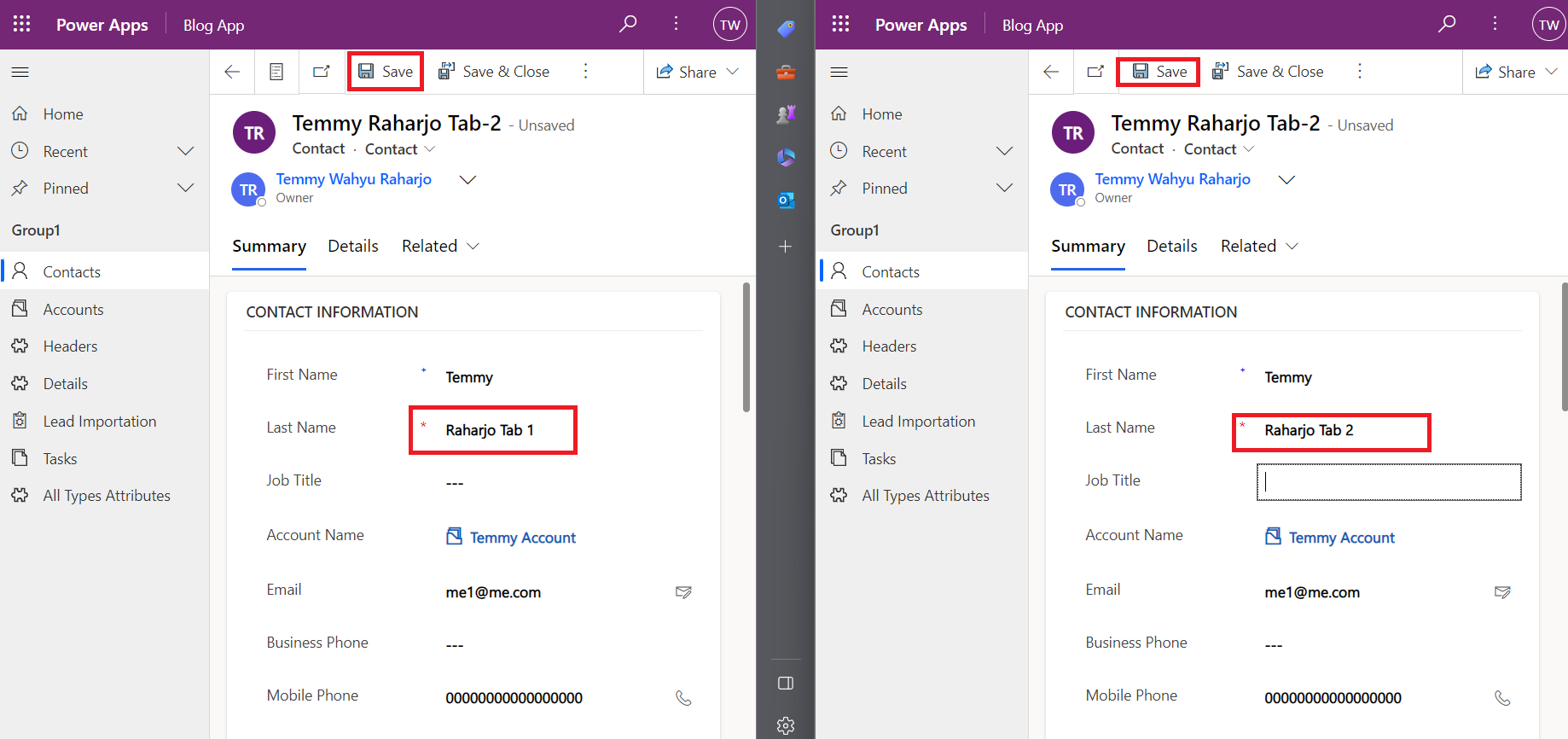Click form vertical scrollbar in left window
Viewport: 1568px width, 739px height.
point(746,347)
